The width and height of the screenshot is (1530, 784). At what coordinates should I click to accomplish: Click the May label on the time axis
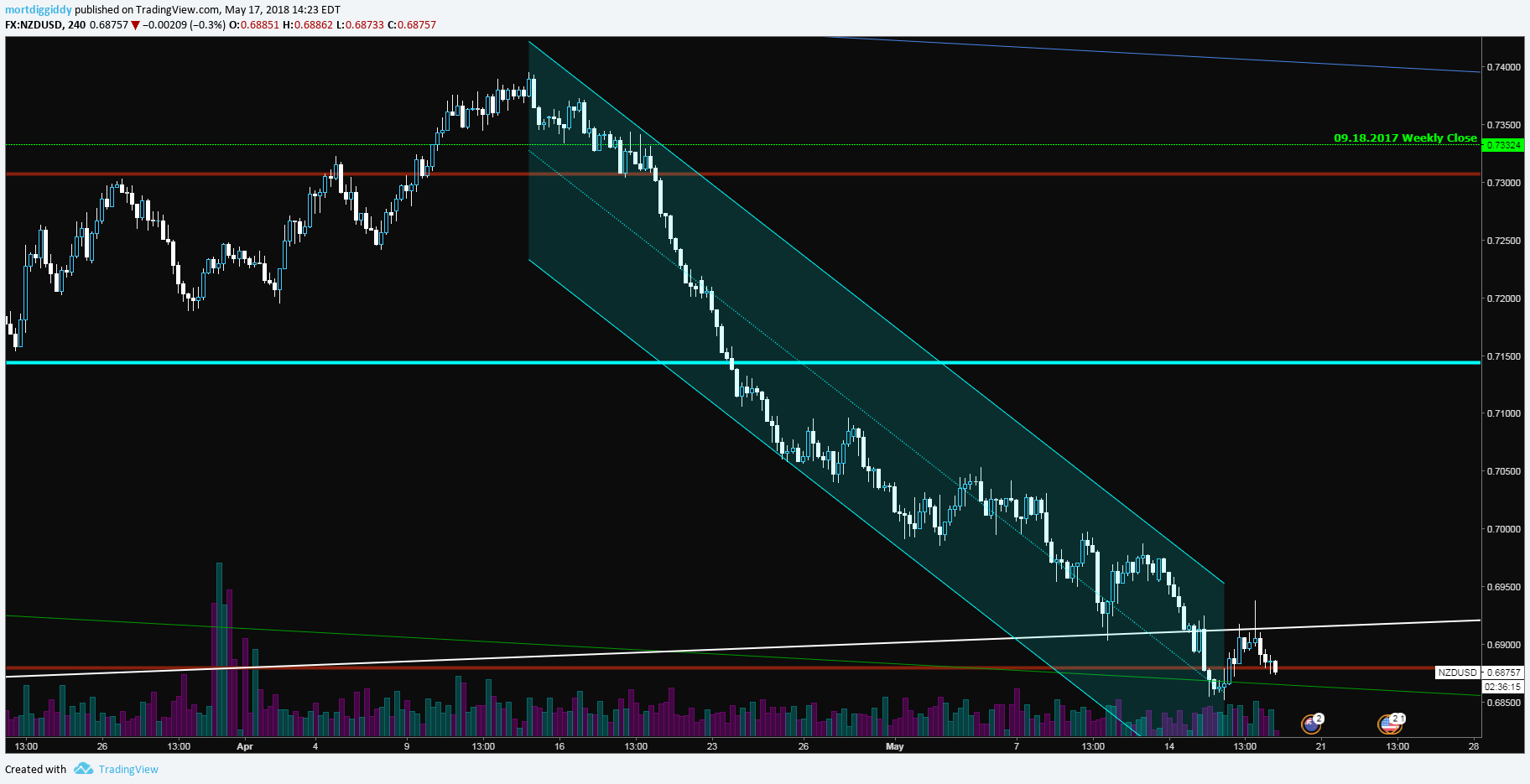[895, 746]
